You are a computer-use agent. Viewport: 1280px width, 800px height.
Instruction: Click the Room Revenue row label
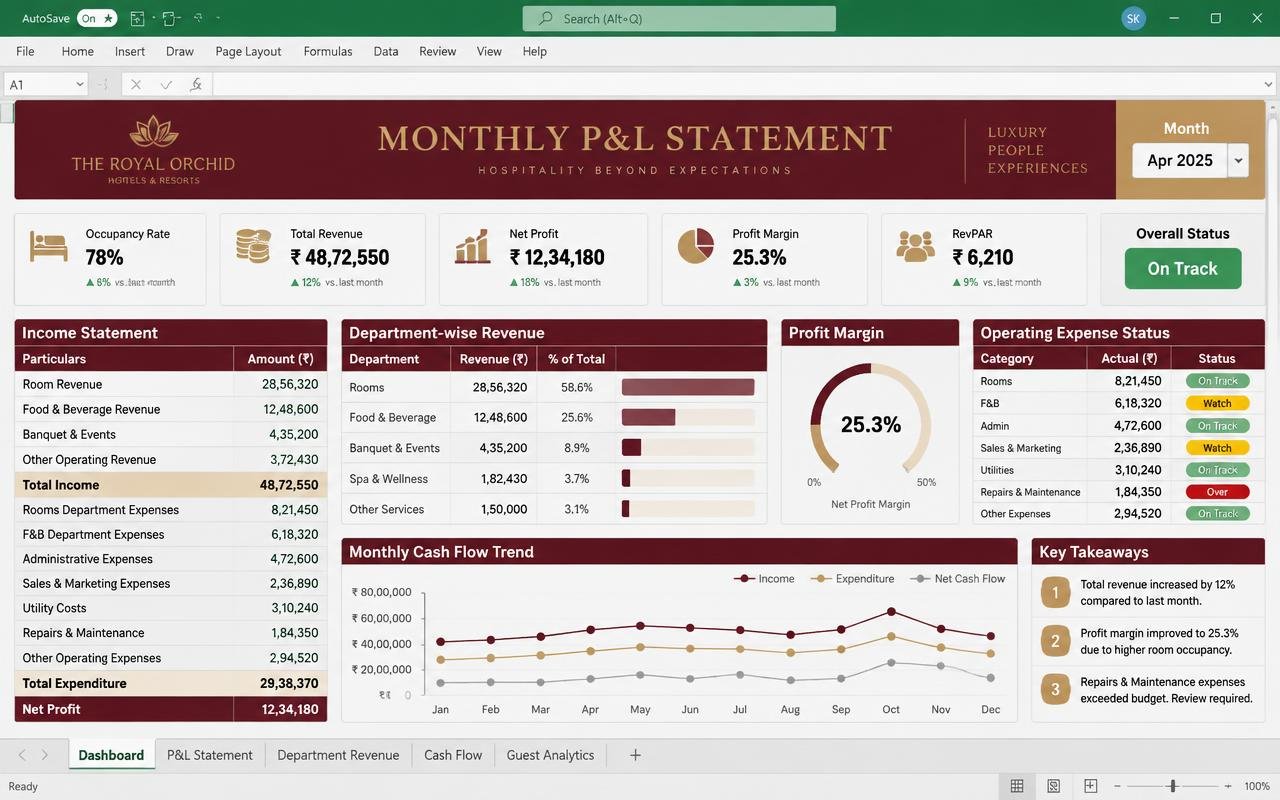pyautogui.click(x=62, y=384)
